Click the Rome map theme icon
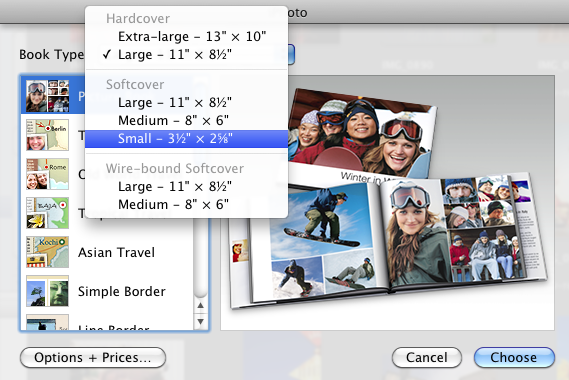The width and height of the screenshot is (569, 380). click(48, 174)
